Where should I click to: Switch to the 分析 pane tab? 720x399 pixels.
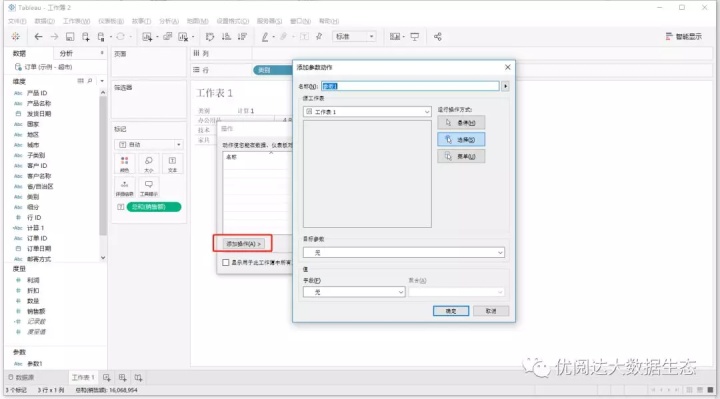tap(67, 54)
